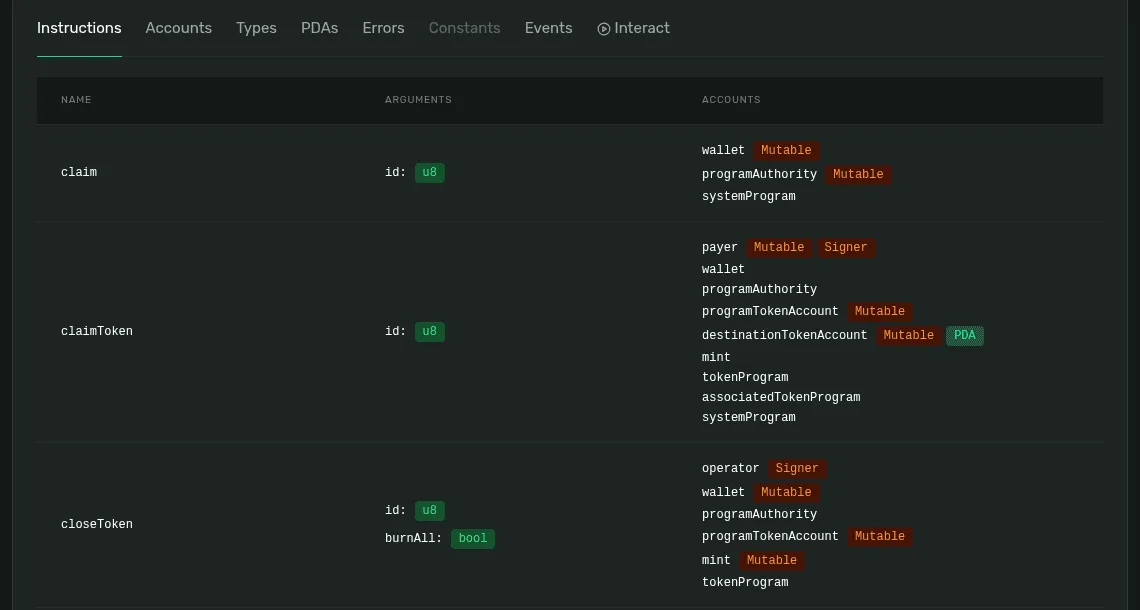The height and width of the screenshot is (610, 1140).
Task: Click Mutable badge beside claim programAuthority
Action: (x=858, y=174)
